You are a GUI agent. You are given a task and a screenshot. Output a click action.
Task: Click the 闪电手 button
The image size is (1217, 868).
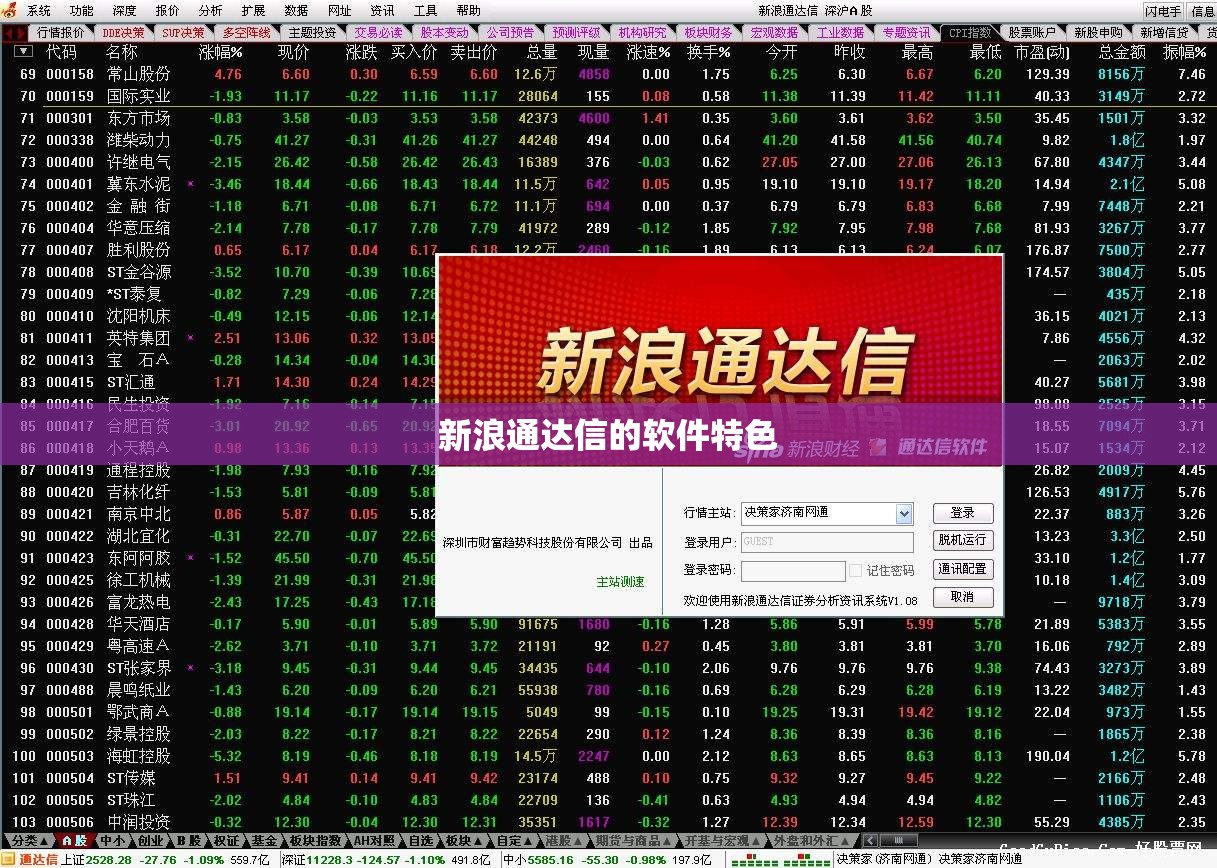pyautogui.click(x=1163, y=11)
